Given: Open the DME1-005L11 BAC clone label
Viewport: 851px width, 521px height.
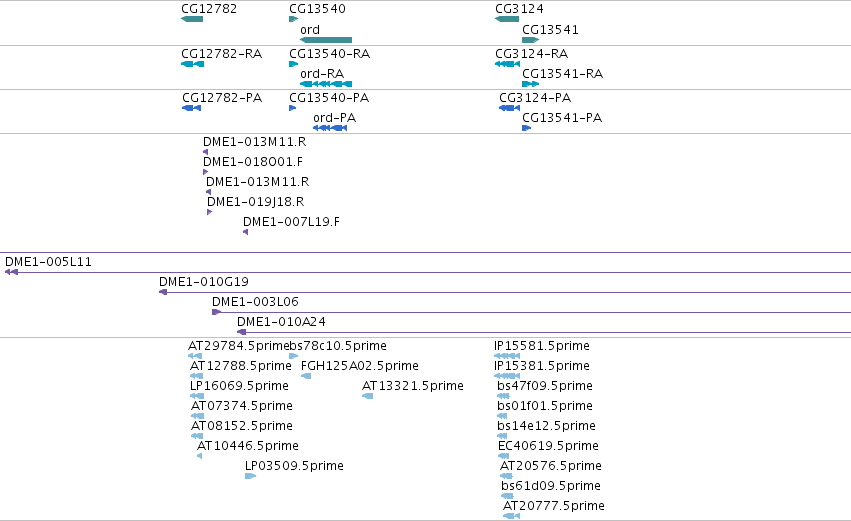Looking at the screenshot, I should [48, 262].
